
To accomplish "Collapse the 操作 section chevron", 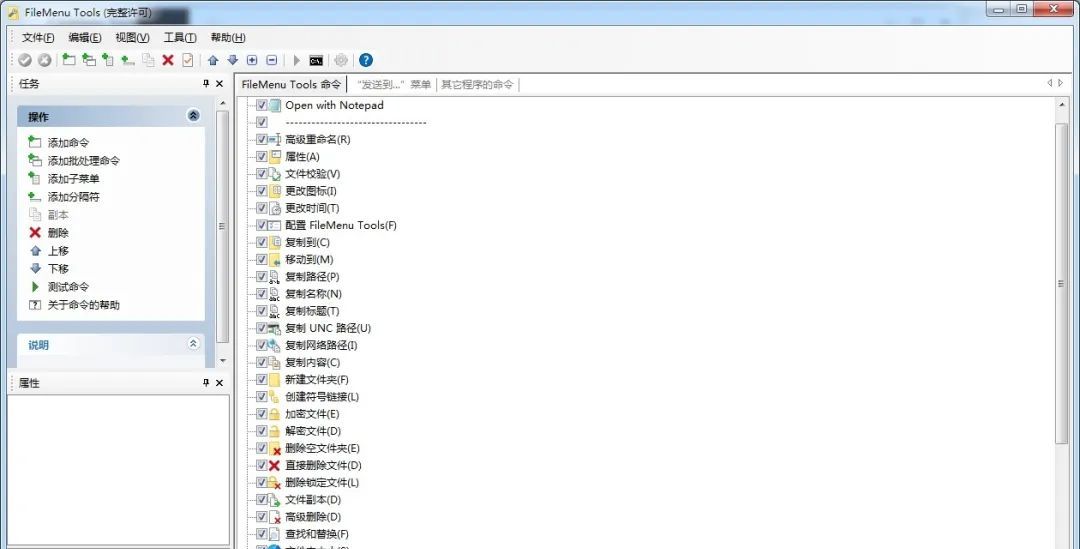I will [x=194, y=116].
